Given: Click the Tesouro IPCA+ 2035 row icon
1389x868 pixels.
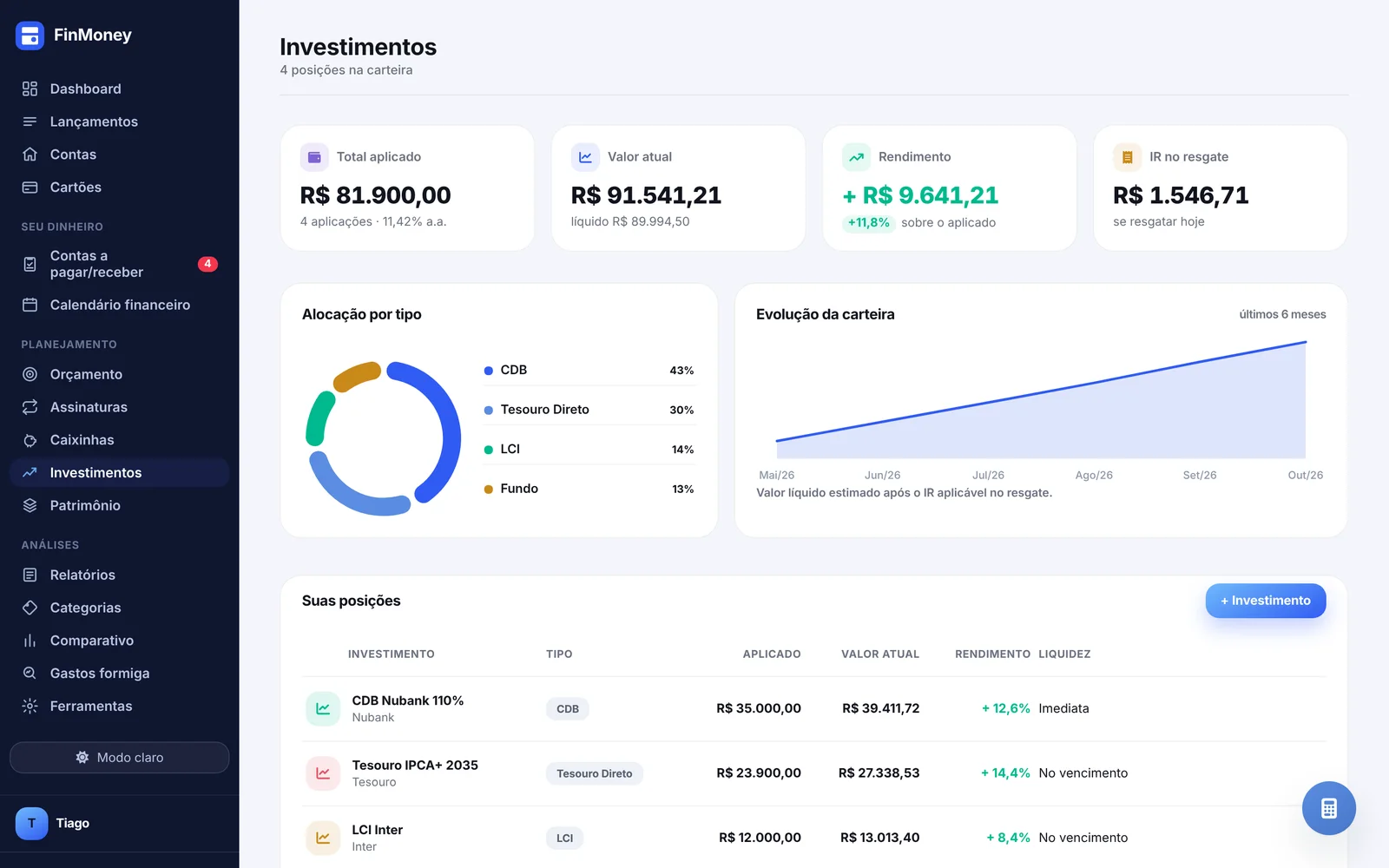Looking at the screenshot, I should 323,773.
